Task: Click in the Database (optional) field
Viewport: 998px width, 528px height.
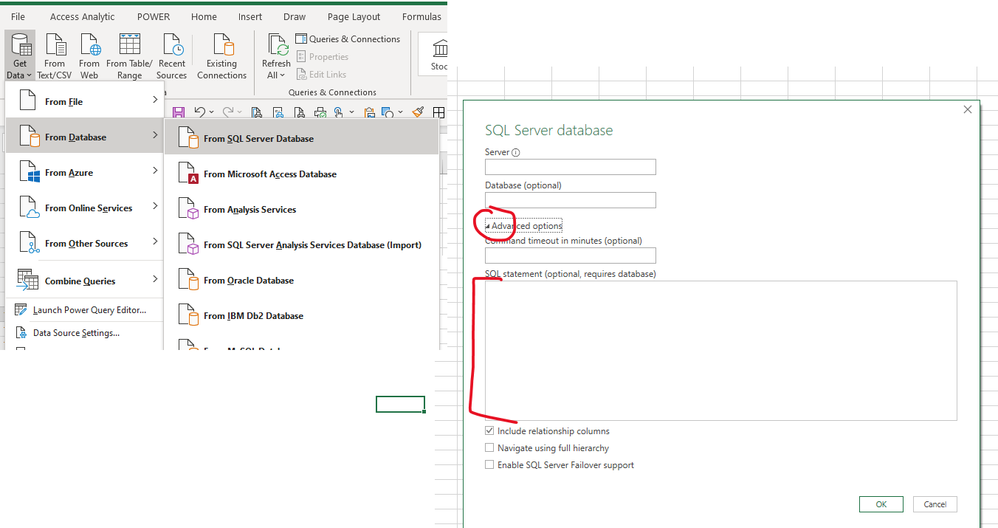Action: pos(570,200)
